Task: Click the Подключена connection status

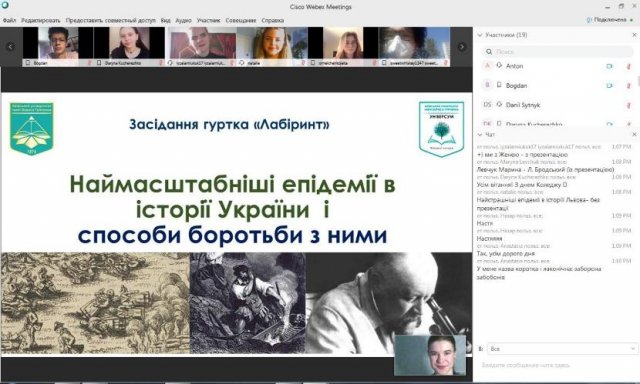Action: (x=609, y=20)
